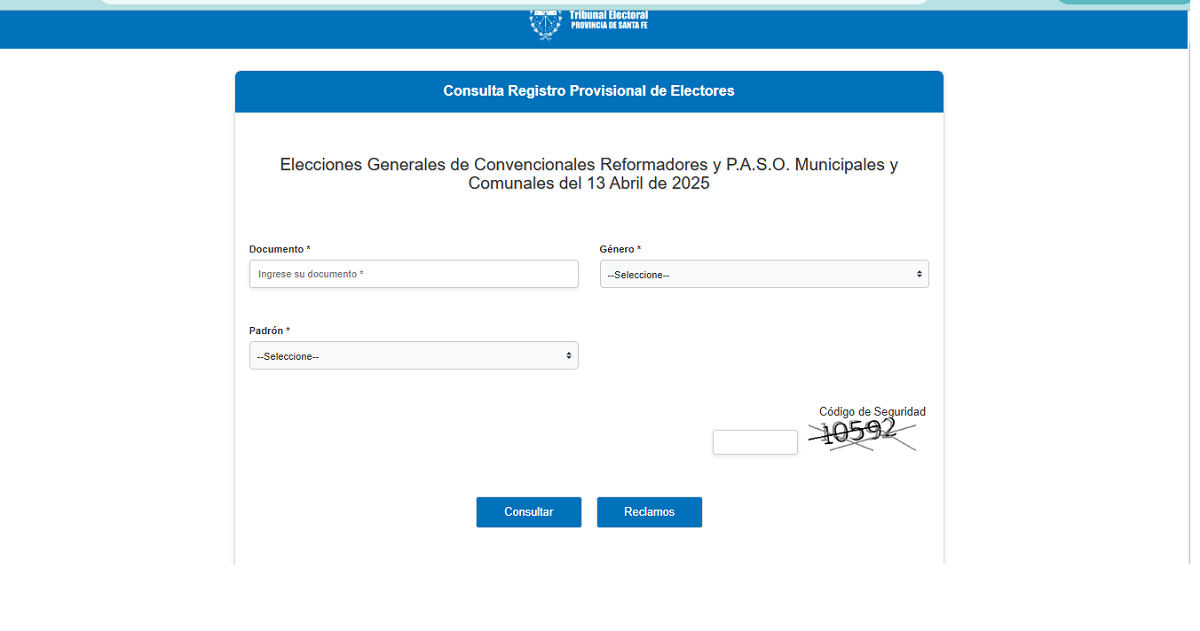The width and height of the screenshot is (1200, 631).
Task: Click the Género field label
Action: 619,249
